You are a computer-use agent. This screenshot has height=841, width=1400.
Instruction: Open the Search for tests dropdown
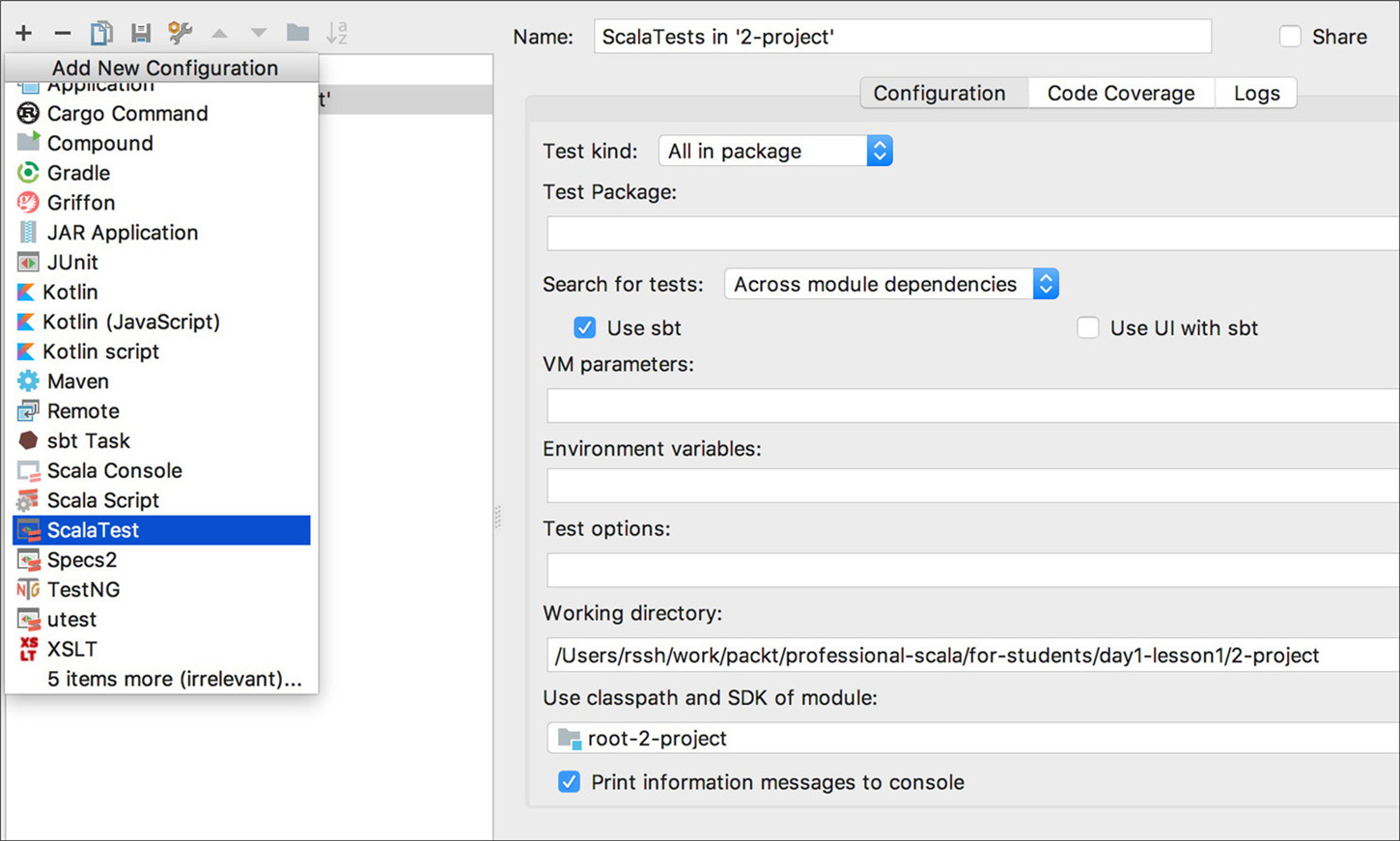click(x=1046, y=284)
